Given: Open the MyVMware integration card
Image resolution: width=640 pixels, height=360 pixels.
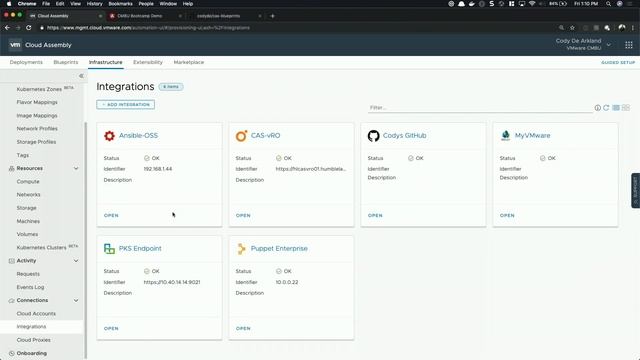Looking at the screenshot, I should pos(507,216).
